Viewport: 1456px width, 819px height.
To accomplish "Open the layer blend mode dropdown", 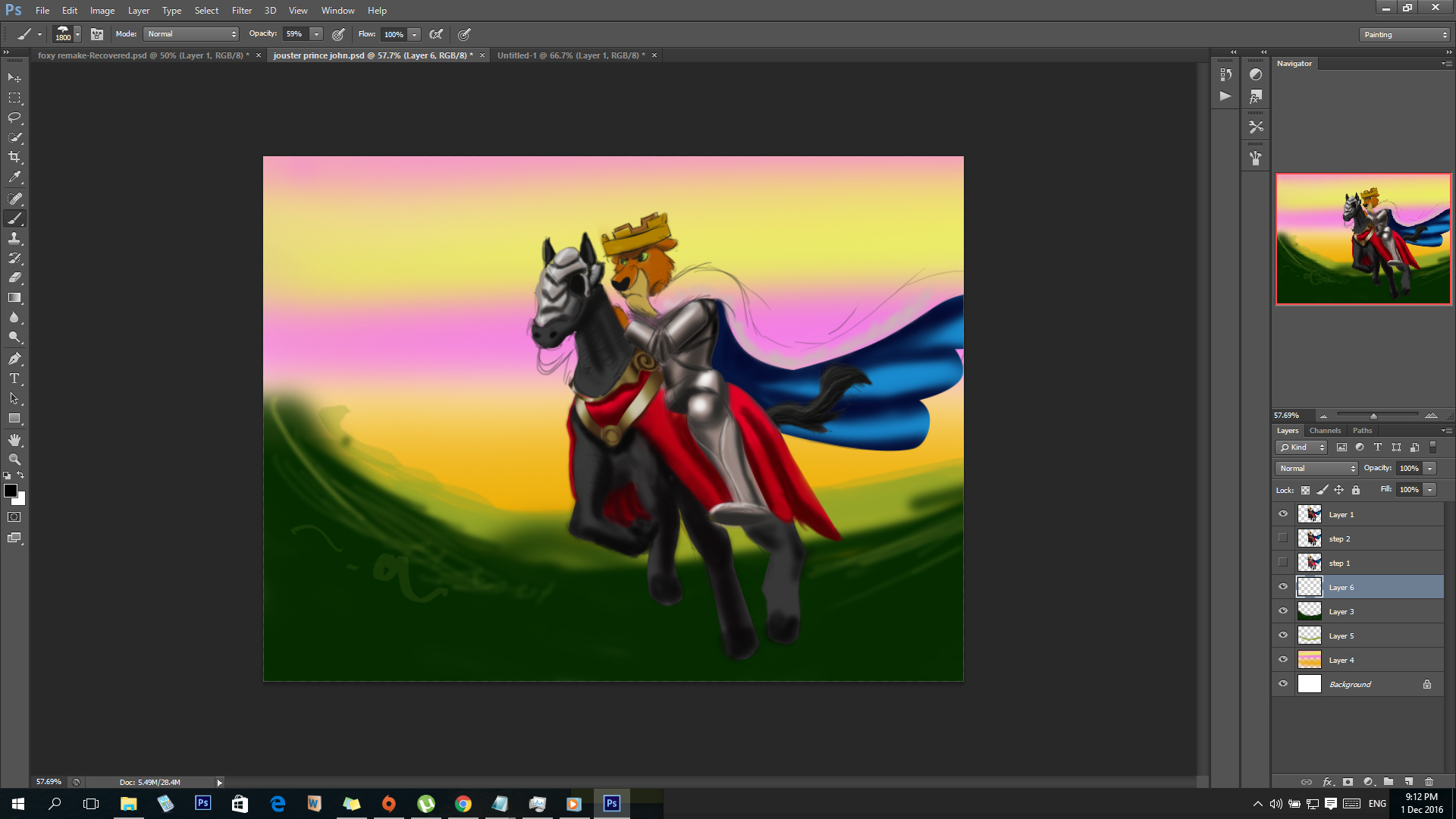I will (1316, 469).
